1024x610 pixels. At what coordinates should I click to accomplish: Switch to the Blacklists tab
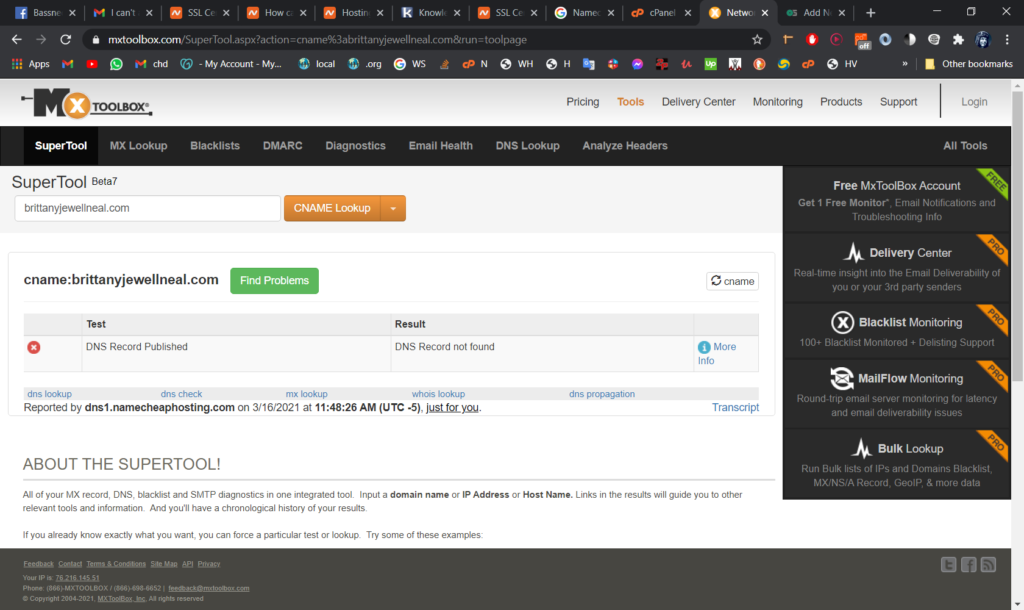(215, 146)
